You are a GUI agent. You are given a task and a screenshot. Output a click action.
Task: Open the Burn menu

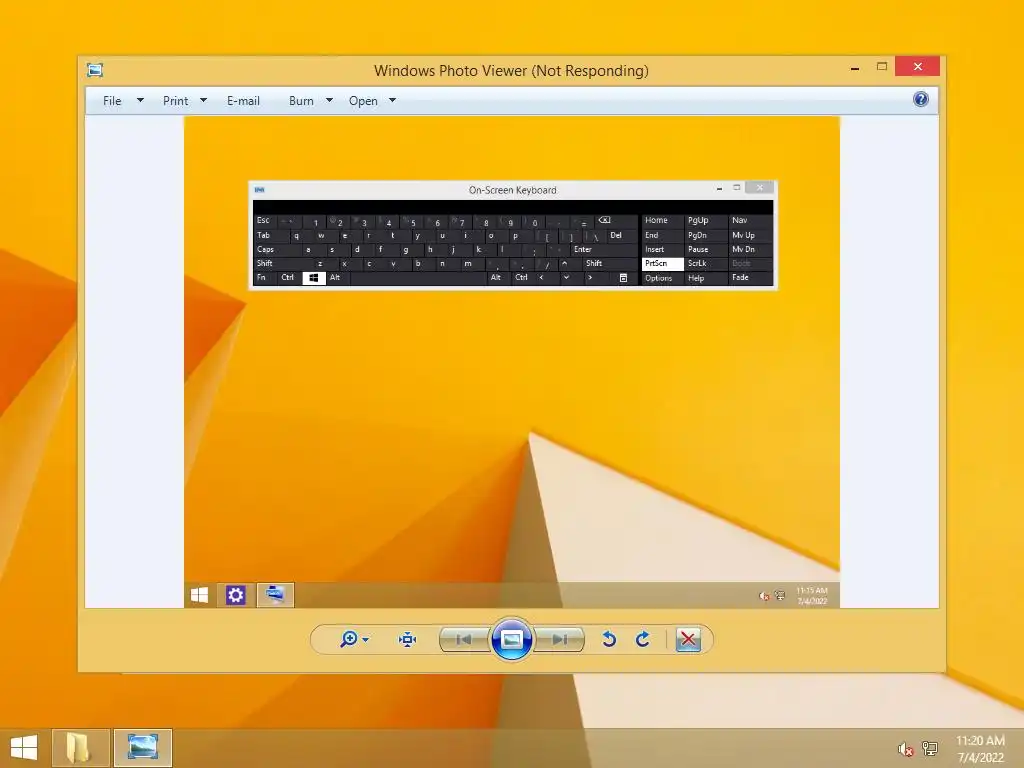point(301,101)
